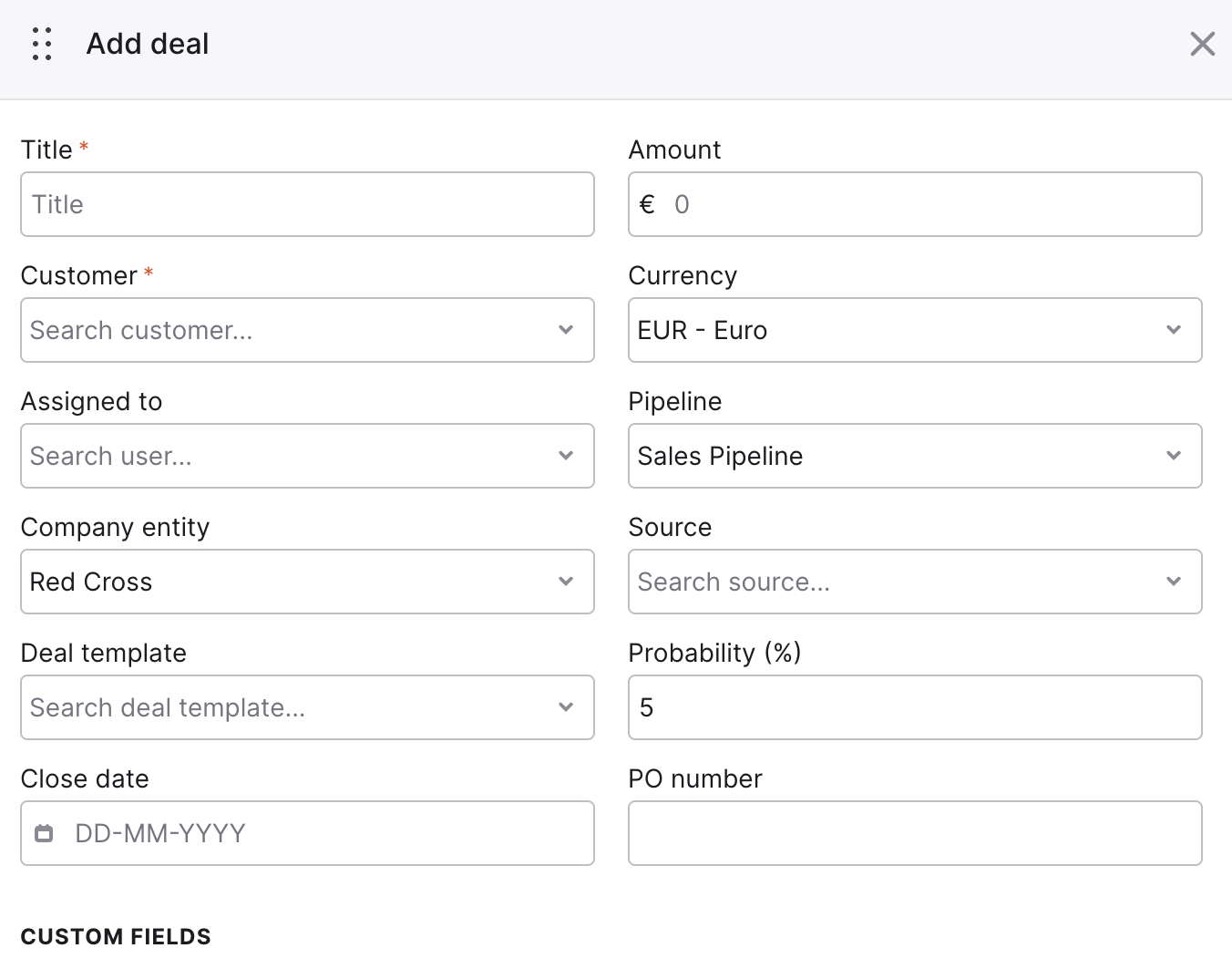Click into the Amount input
Viewport: 1232px width, 979px height.
tap(915, 204)
